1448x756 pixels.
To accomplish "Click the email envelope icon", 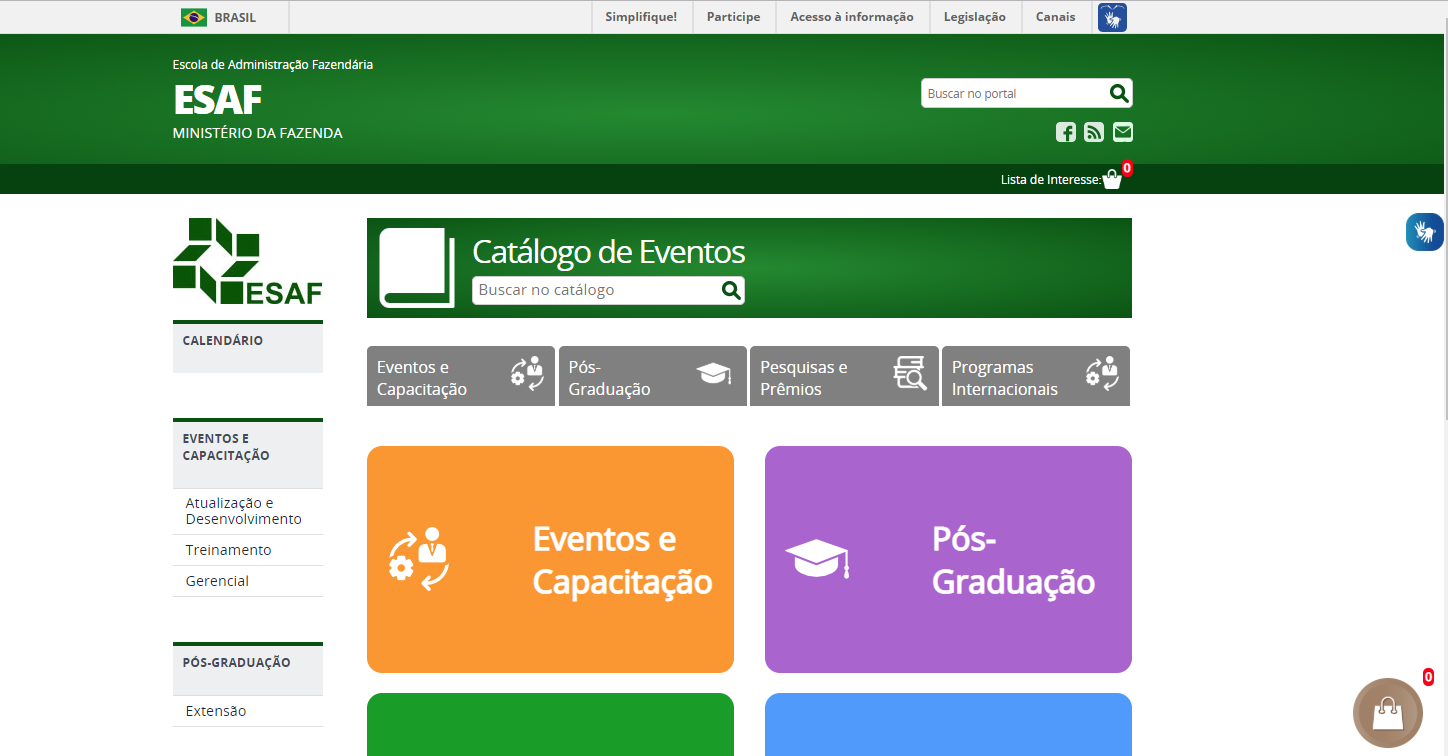I will tap(1123, 132).
